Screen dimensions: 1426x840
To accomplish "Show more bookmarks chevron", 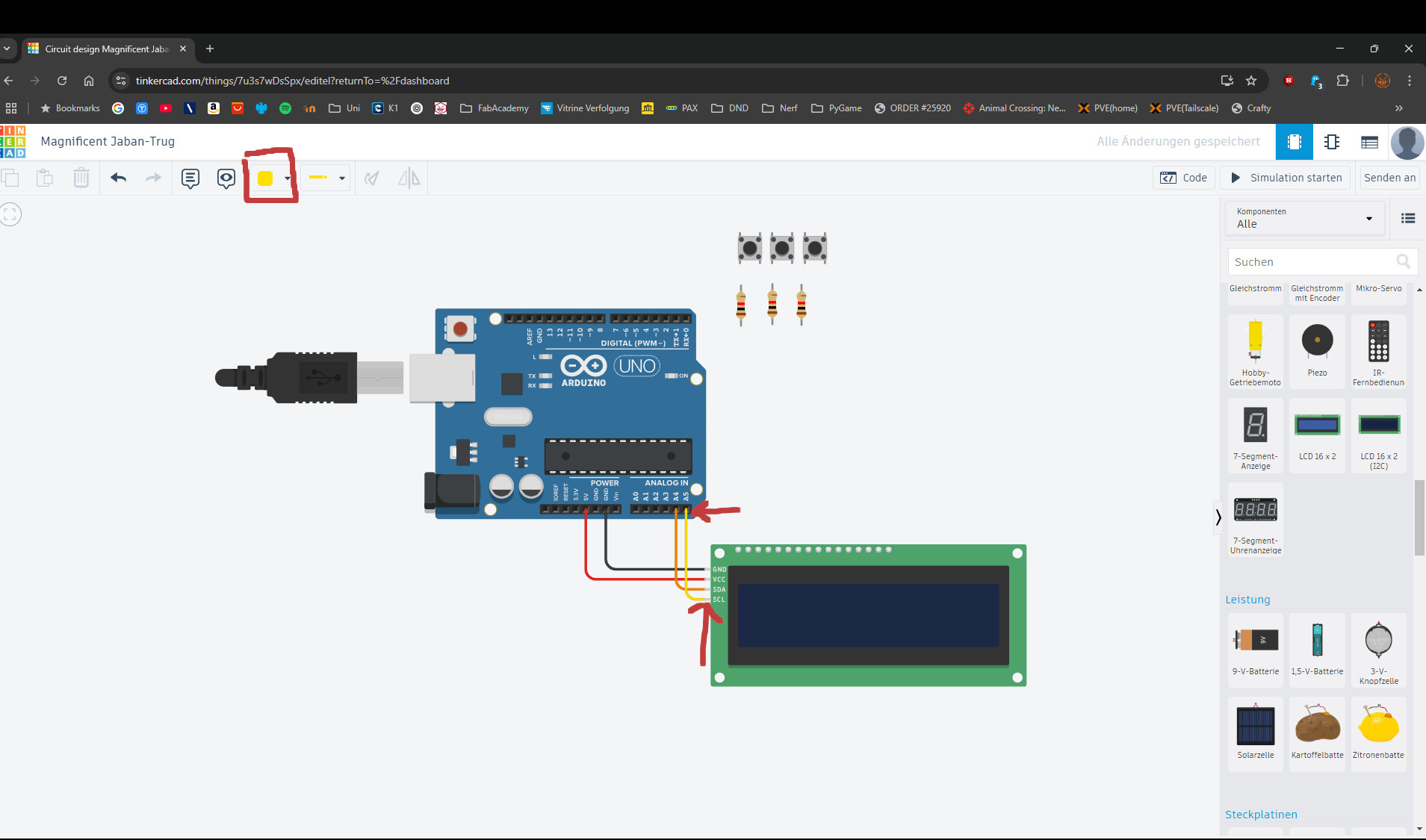I will point(1398,108).
